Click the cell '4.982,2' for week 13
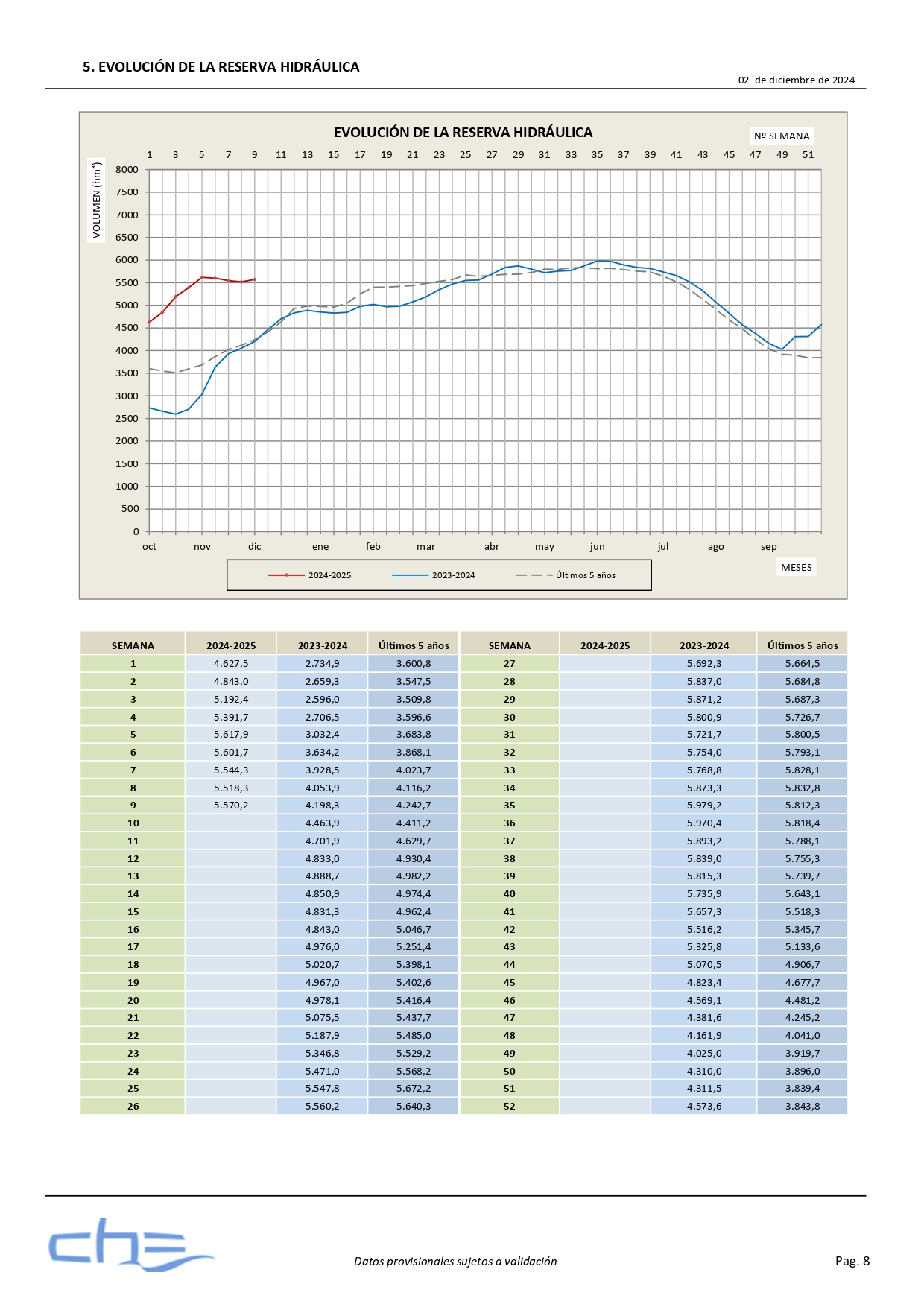Image resolution: width=924 pixels, height=1307 pixels. click(414, 876)
